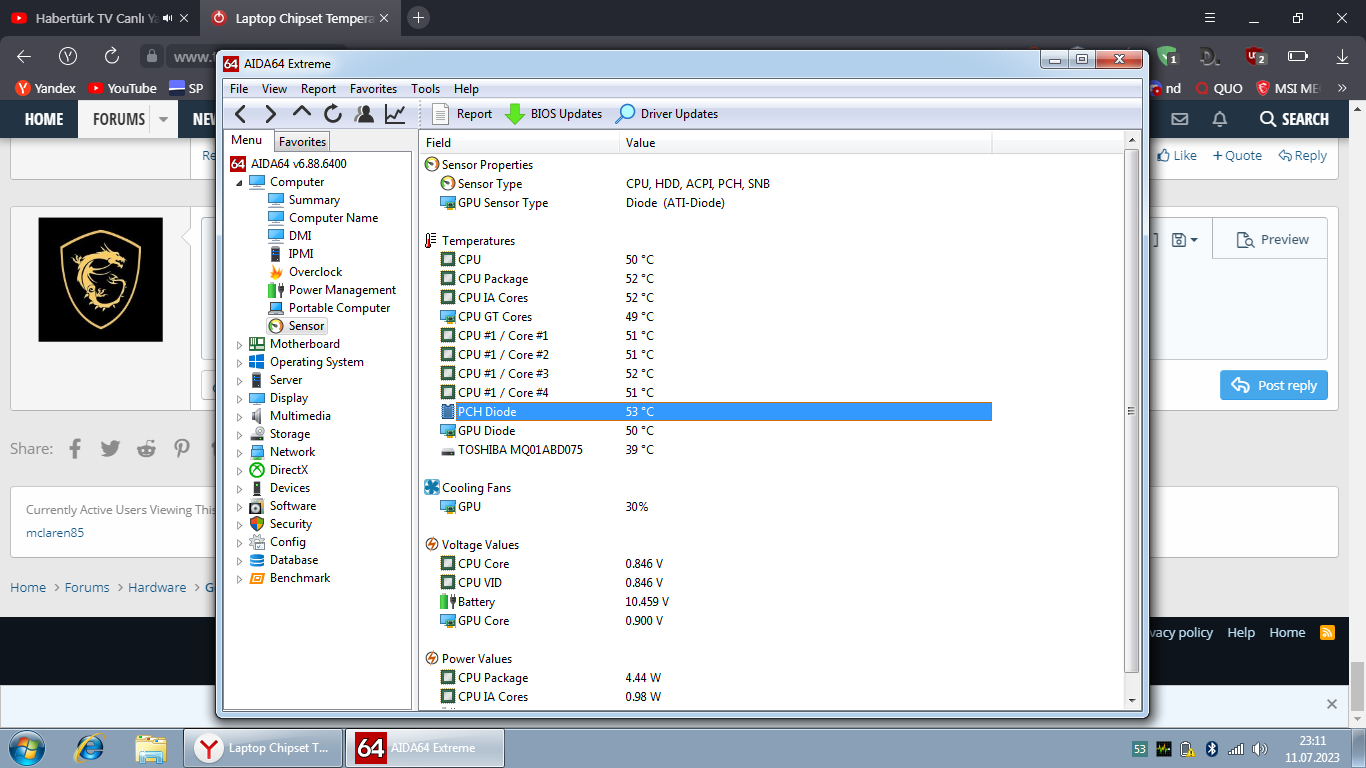This screenshot has height=768, width=1366.
Task: Expand the Network tree node
Action: point(239,453)
